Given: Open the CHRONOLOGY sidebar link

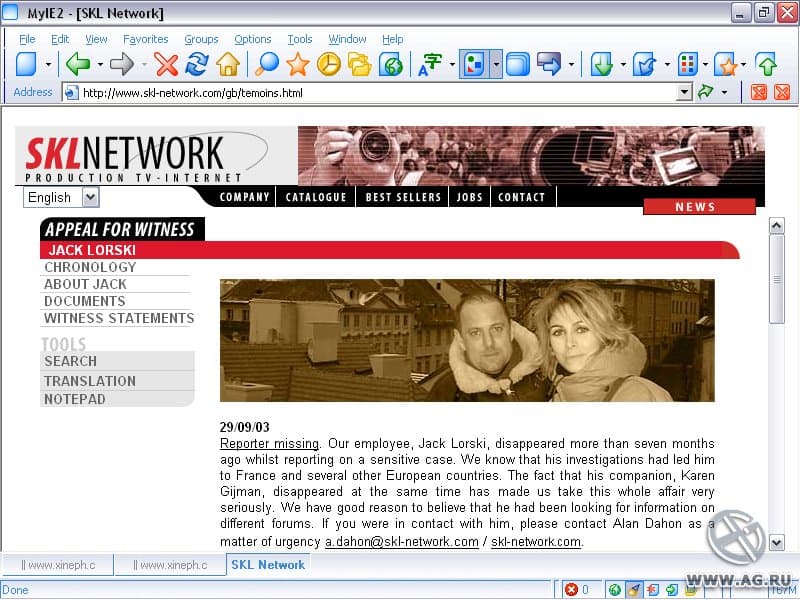Looking at the screenshot, I should coord(90,267).
